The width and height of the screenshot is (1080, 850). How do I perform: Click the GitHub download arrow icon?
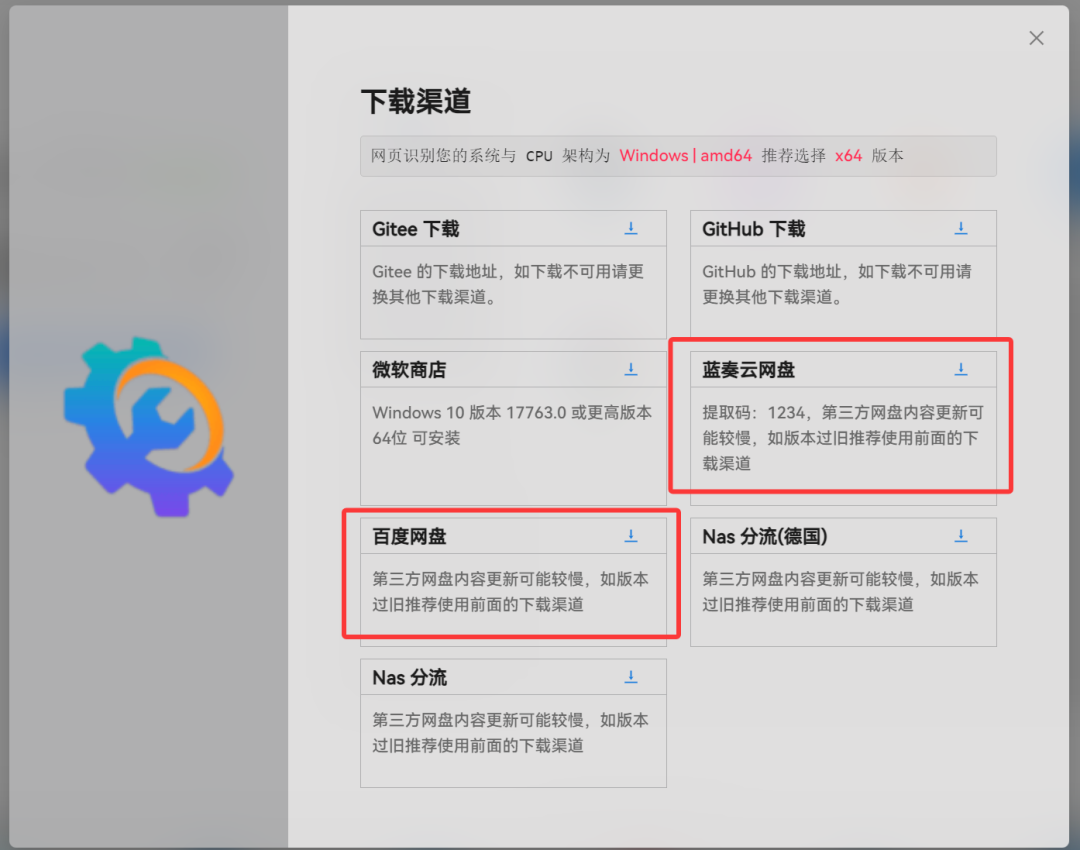(960, 229)
